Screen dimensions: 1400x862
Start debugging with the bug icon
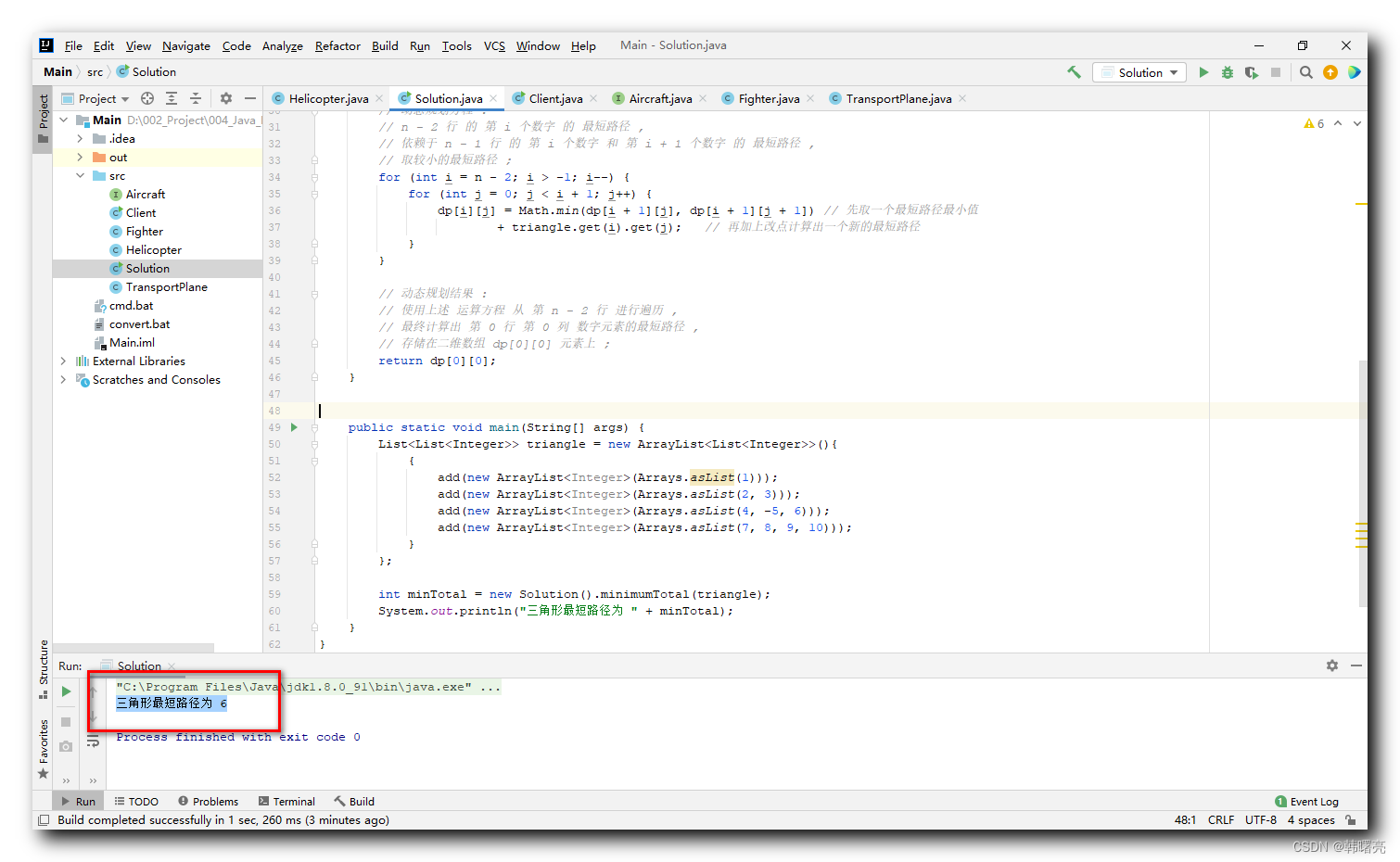[x=1228, y=72]
